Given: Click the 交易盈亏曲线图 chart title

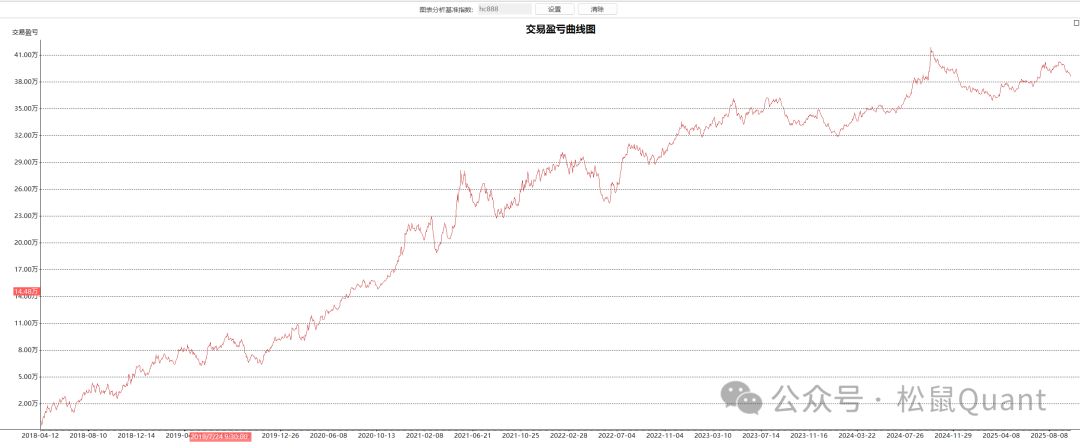Looking at the screenshot, I should [560, 29].
